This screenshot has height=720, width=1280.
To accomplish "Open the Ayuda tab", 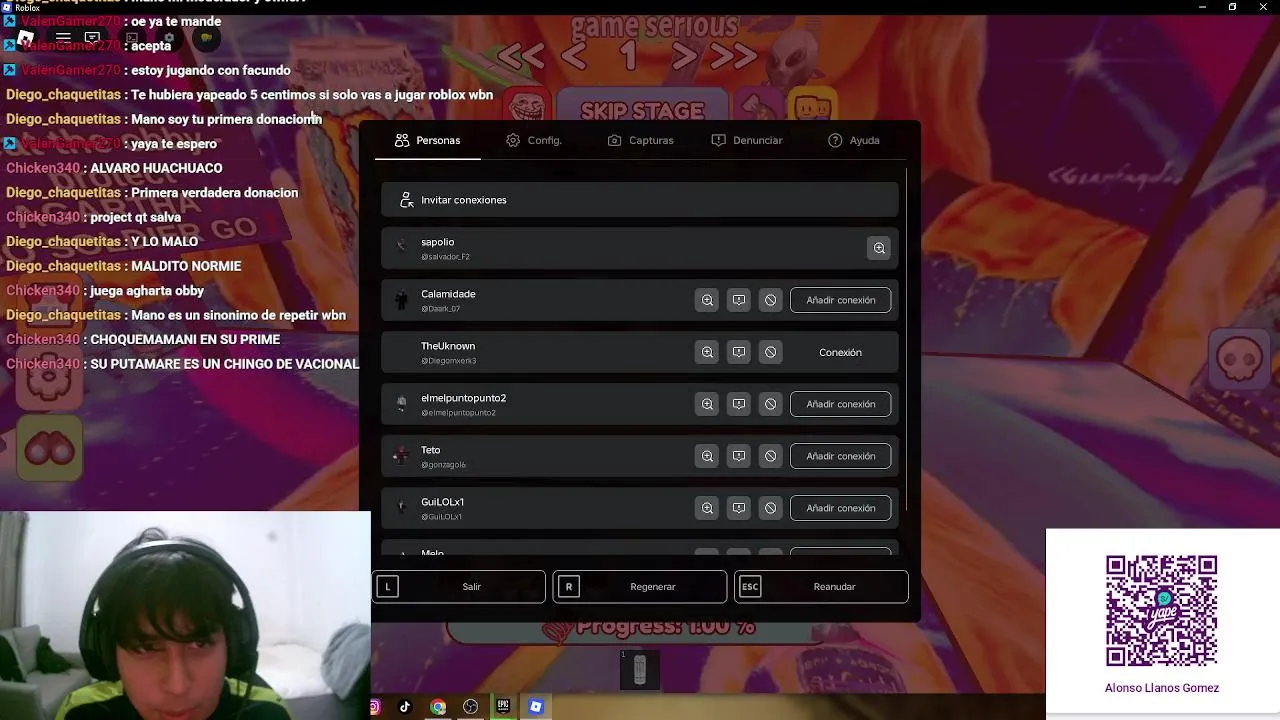I will (854, 140).
